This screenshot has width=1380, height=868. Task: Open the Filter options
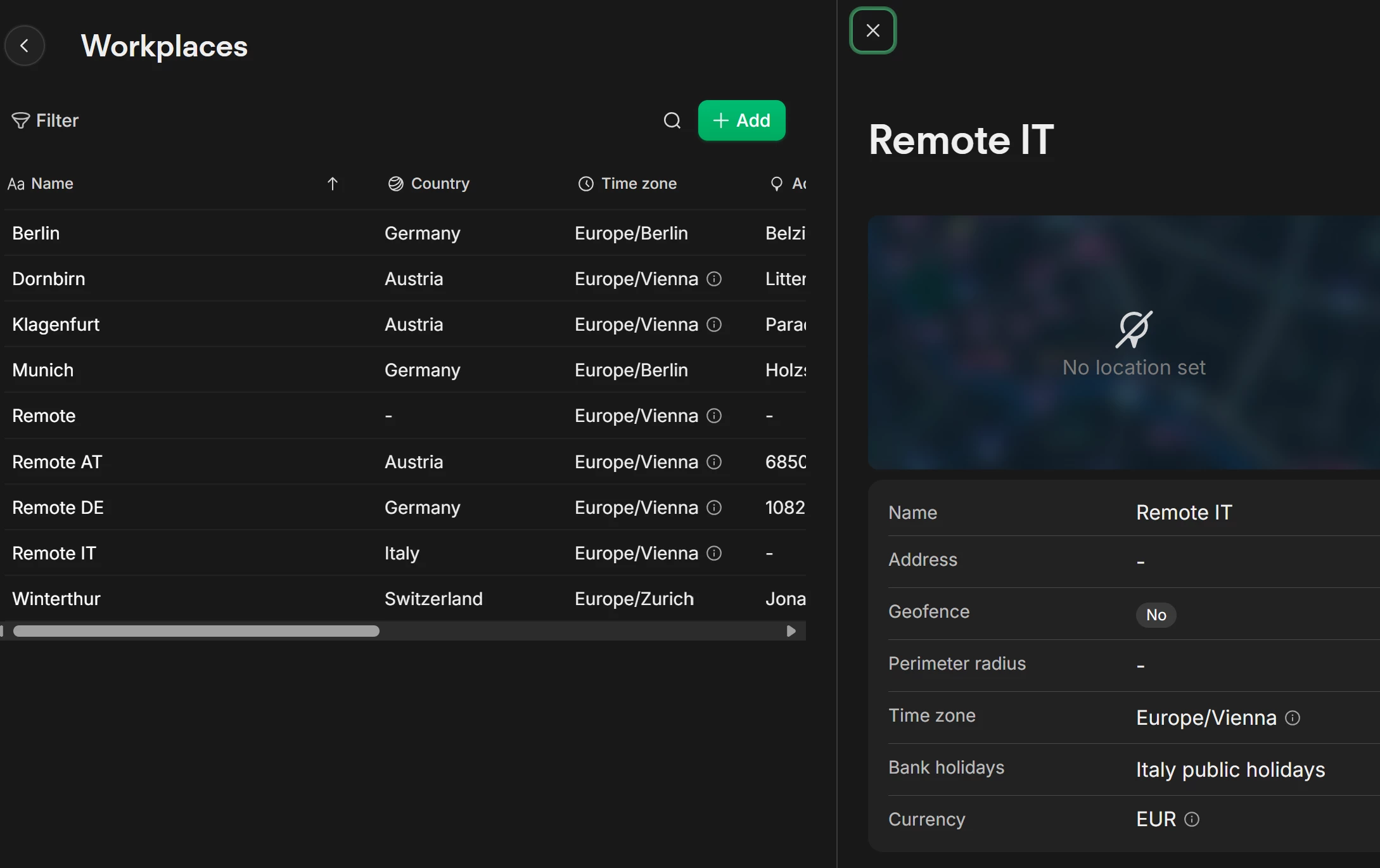(45, 120)
